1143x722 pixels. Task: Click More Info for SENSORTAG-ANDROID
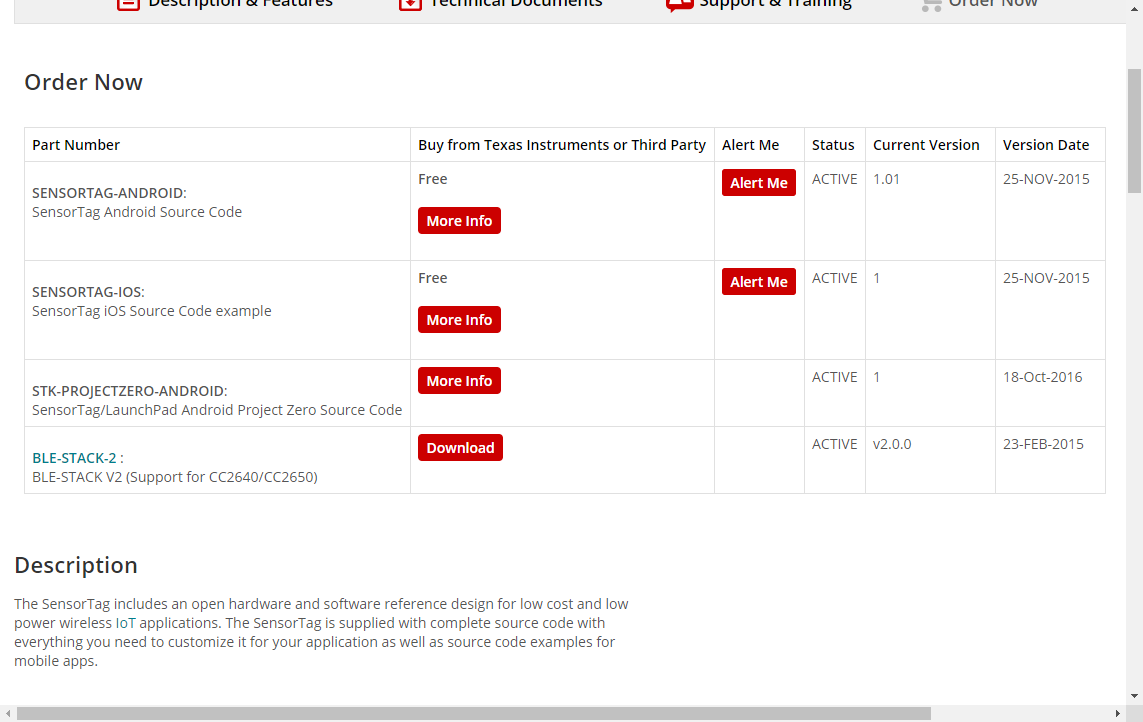click(x=459, y=221)
